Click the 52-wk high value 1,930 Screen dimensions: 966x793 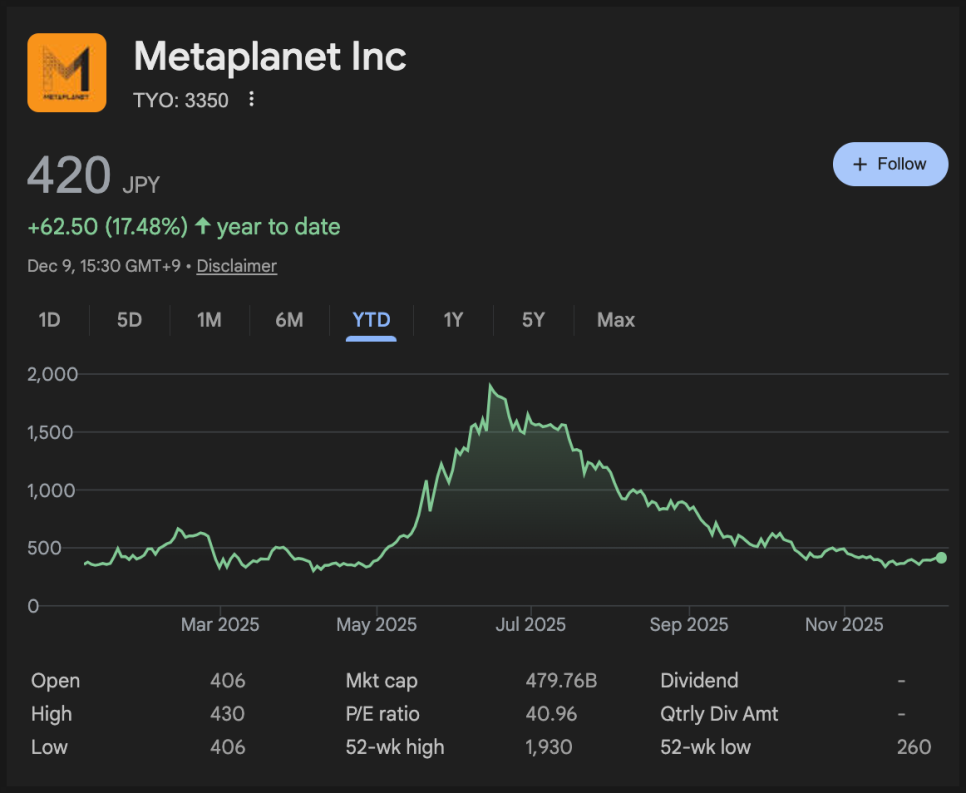point(548,747)
